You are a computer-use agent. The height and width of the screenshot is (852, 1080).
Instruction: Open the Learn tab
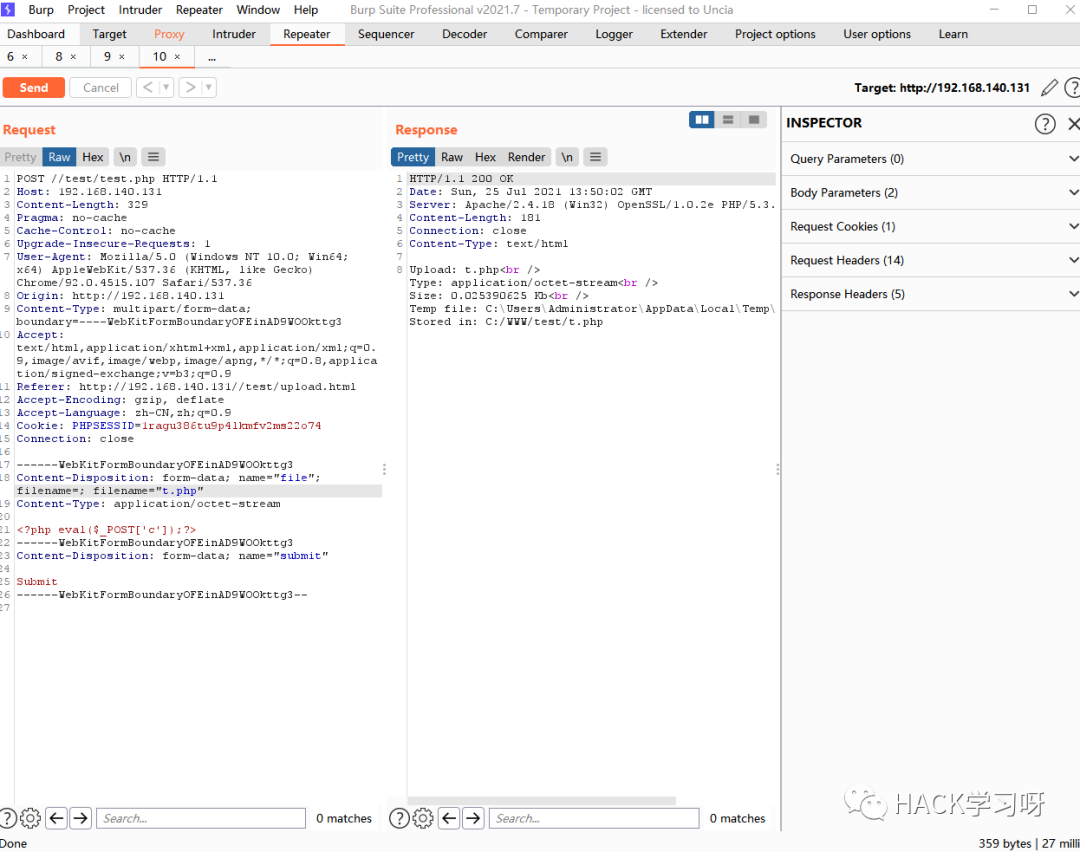(953, 34)
